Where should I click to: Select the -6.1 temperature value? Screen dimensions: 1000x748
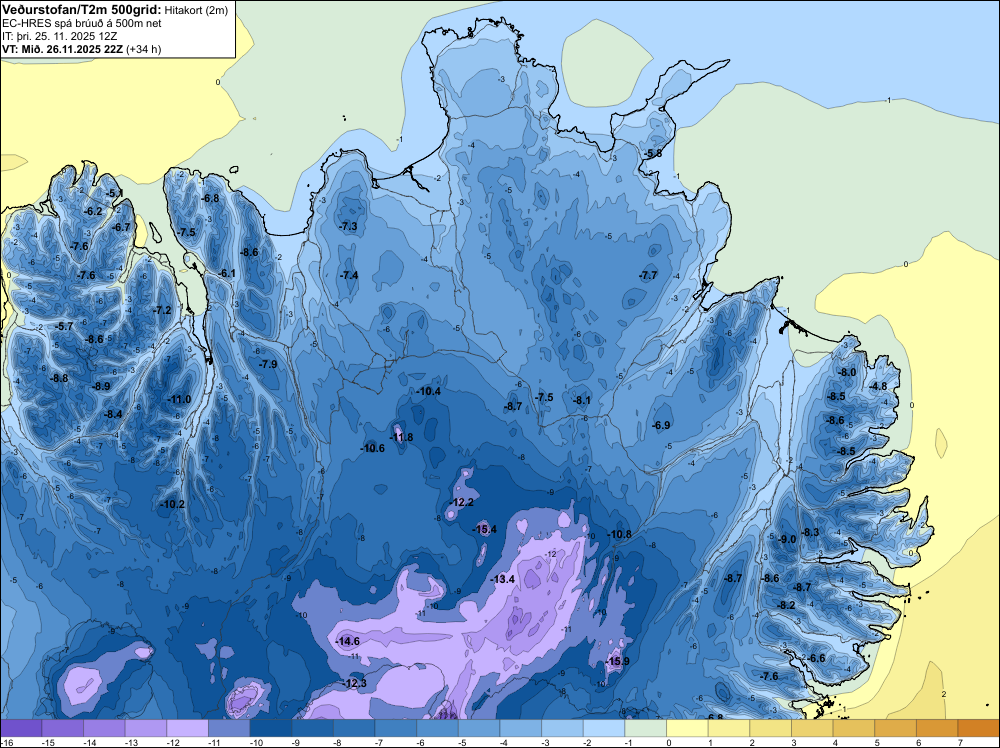(x=227, y=274)
